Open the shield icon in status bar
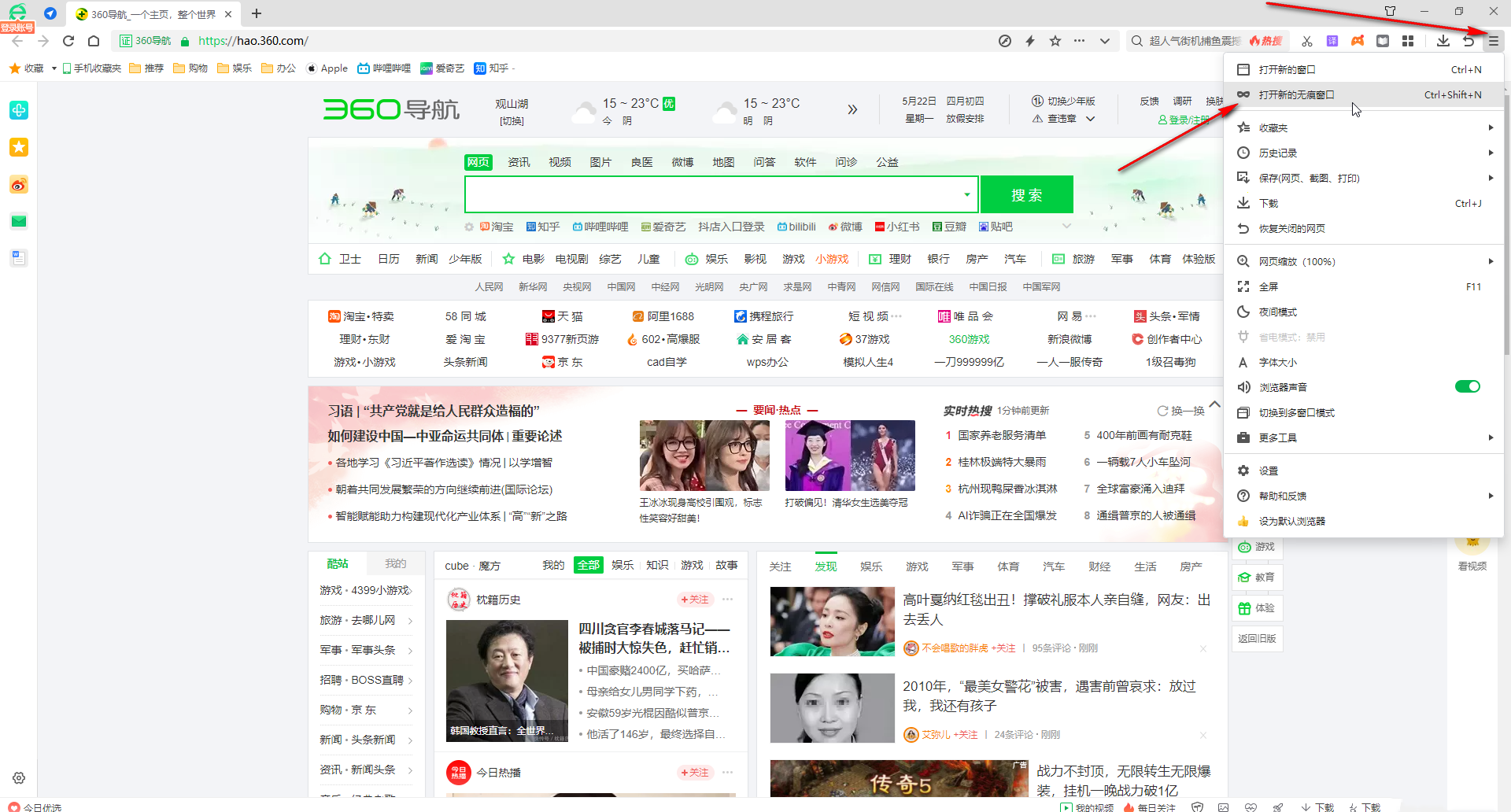 click(1198, 807)
